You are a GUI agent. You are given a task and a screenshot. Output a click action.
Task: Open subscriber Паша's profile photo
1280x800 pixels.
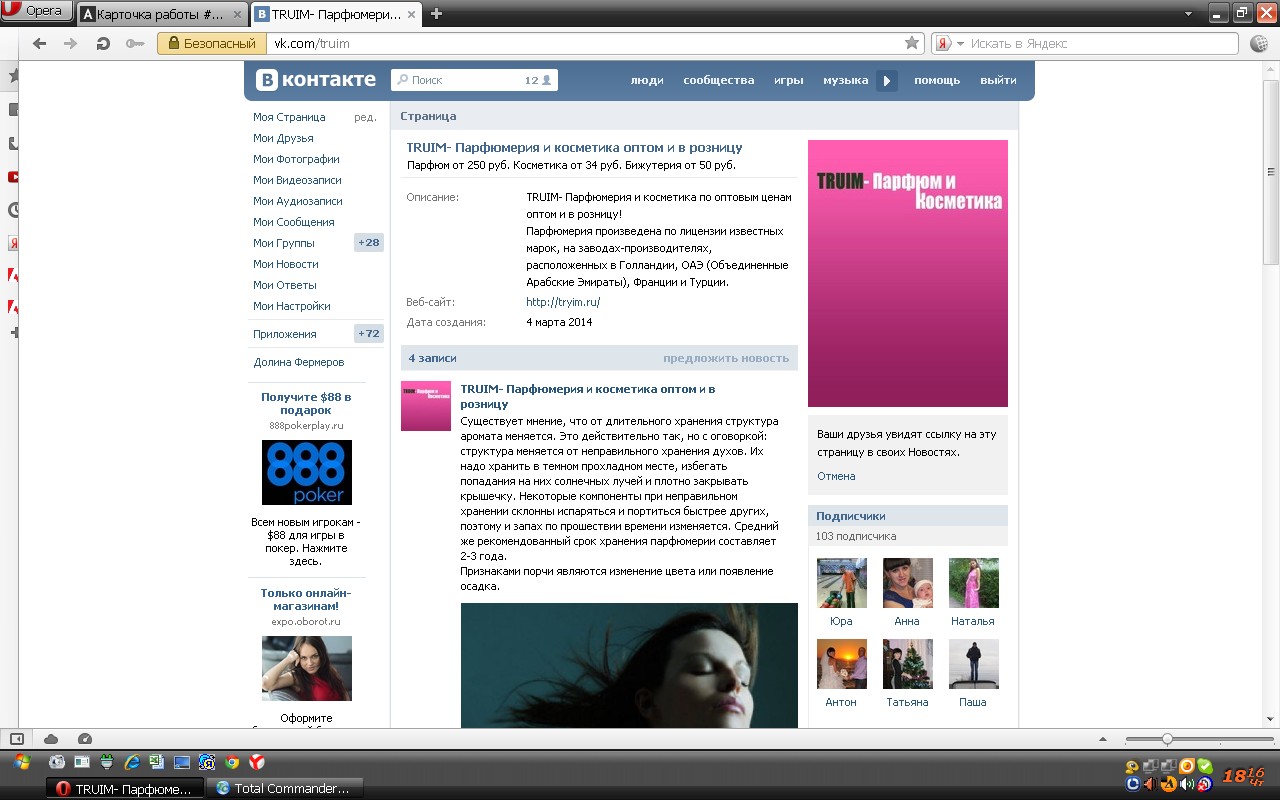(x=974, y=664)
